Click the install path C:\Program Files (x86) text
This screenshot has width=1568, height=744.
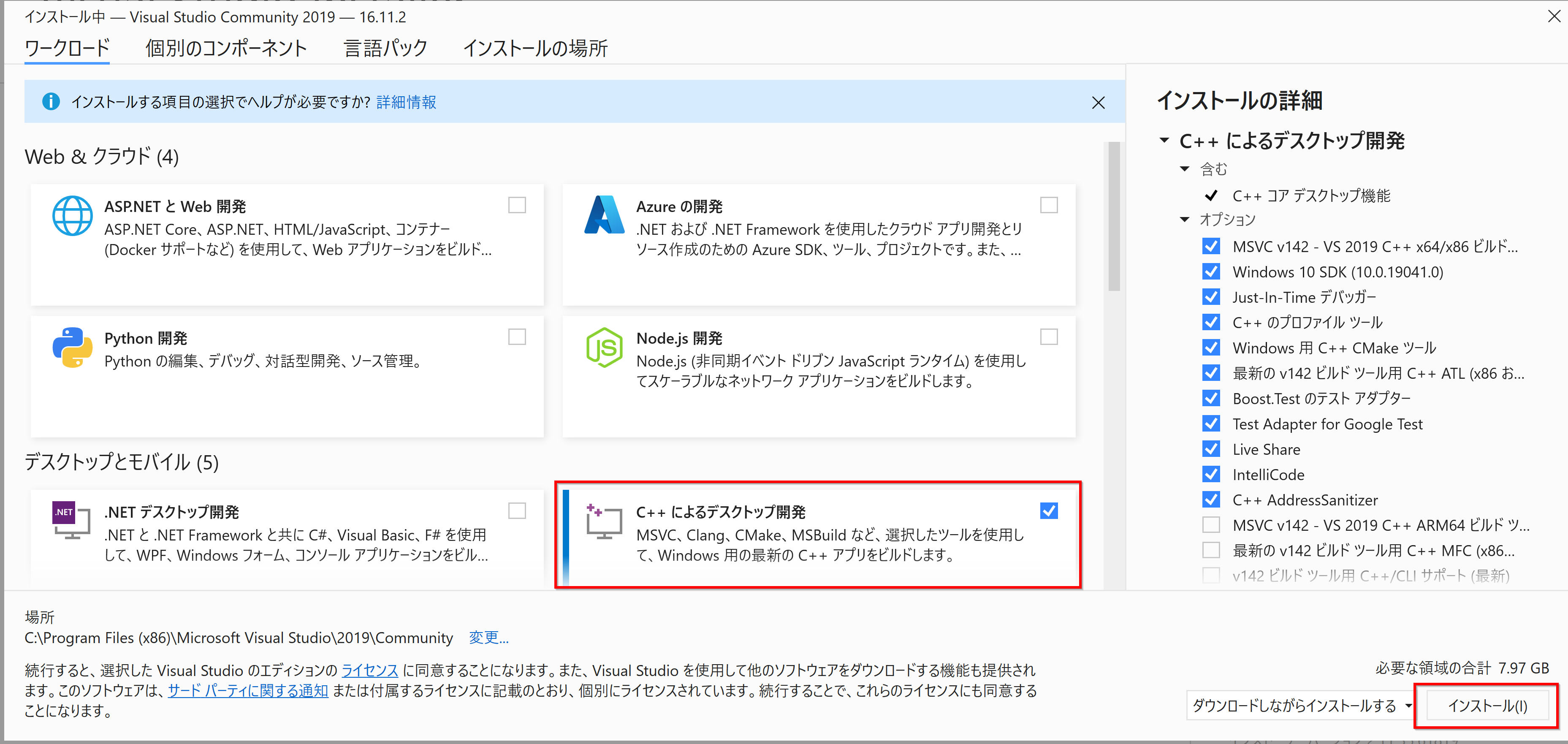pyautogui.click(x=239, y=638)
